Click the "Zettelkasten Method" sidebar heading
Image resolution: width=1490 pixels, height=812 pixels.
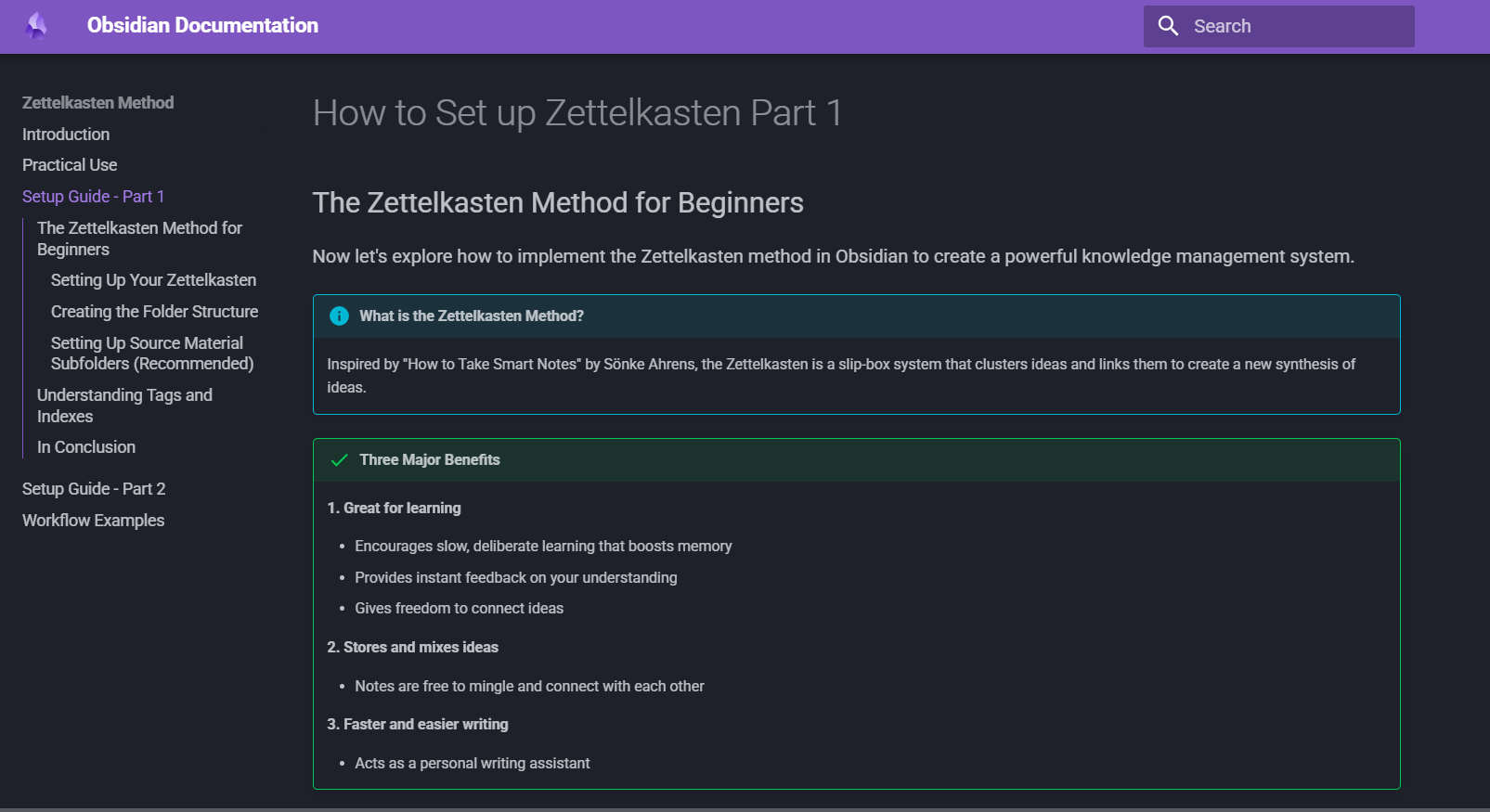click(97, 102)
